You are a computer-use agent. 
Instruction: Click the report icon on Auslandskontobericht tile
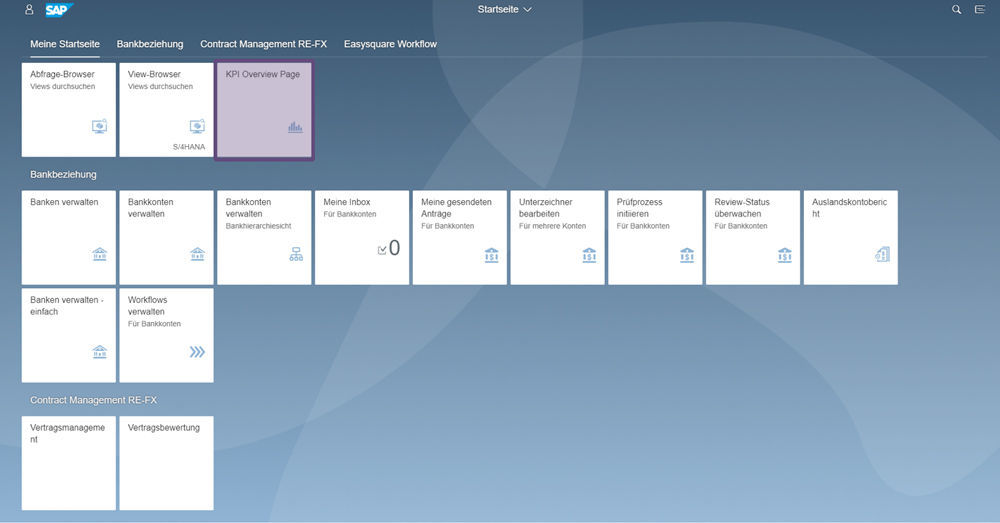click(x=883, y=254)
